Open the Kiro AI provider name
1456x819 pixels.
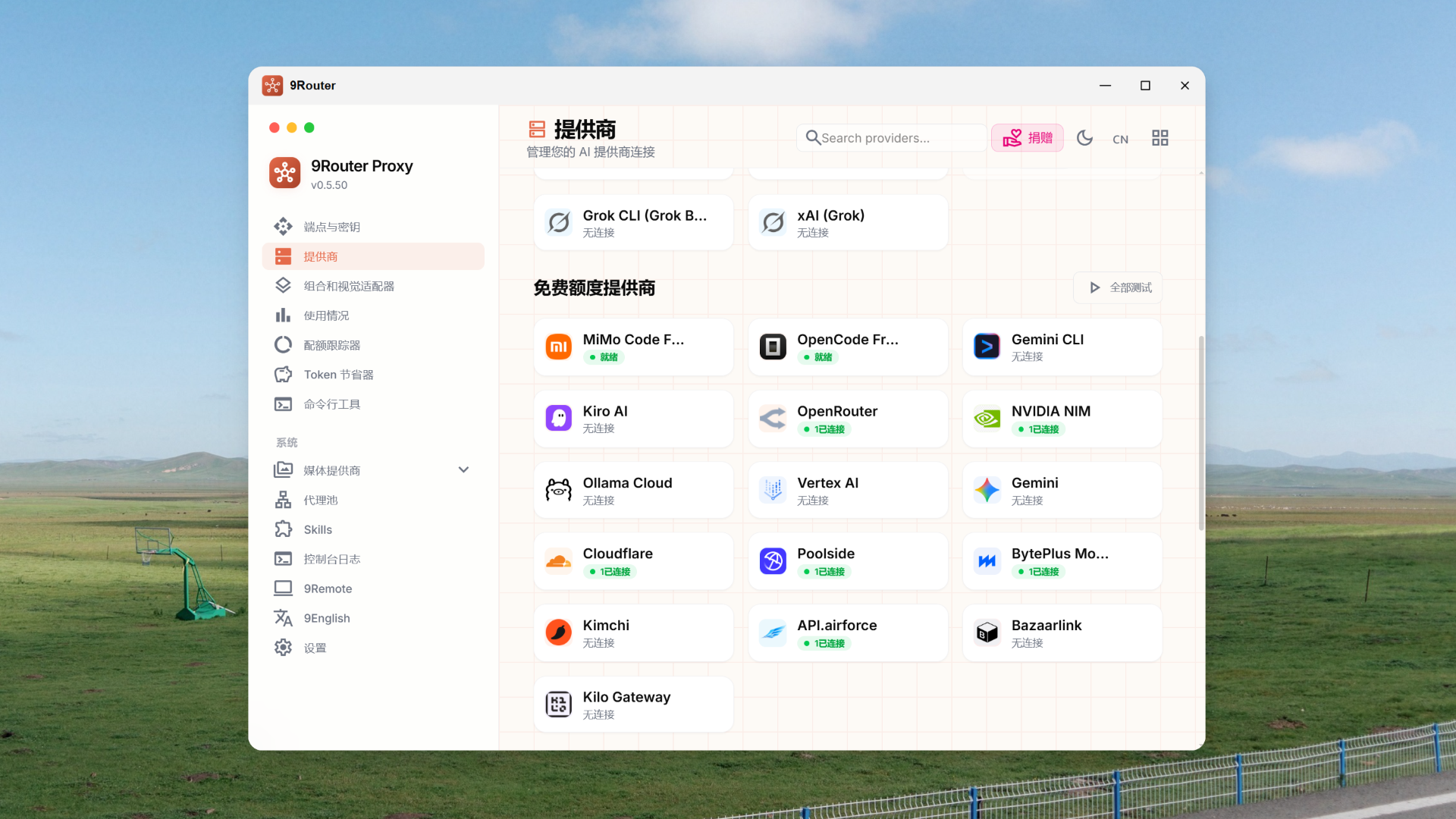[x=605, y=412]
